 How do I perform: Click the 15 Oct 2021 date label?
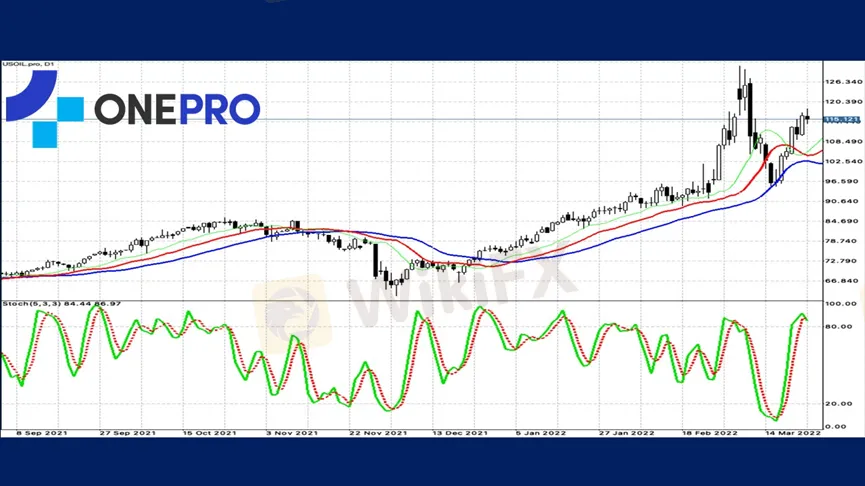click(x=210, y=433)
